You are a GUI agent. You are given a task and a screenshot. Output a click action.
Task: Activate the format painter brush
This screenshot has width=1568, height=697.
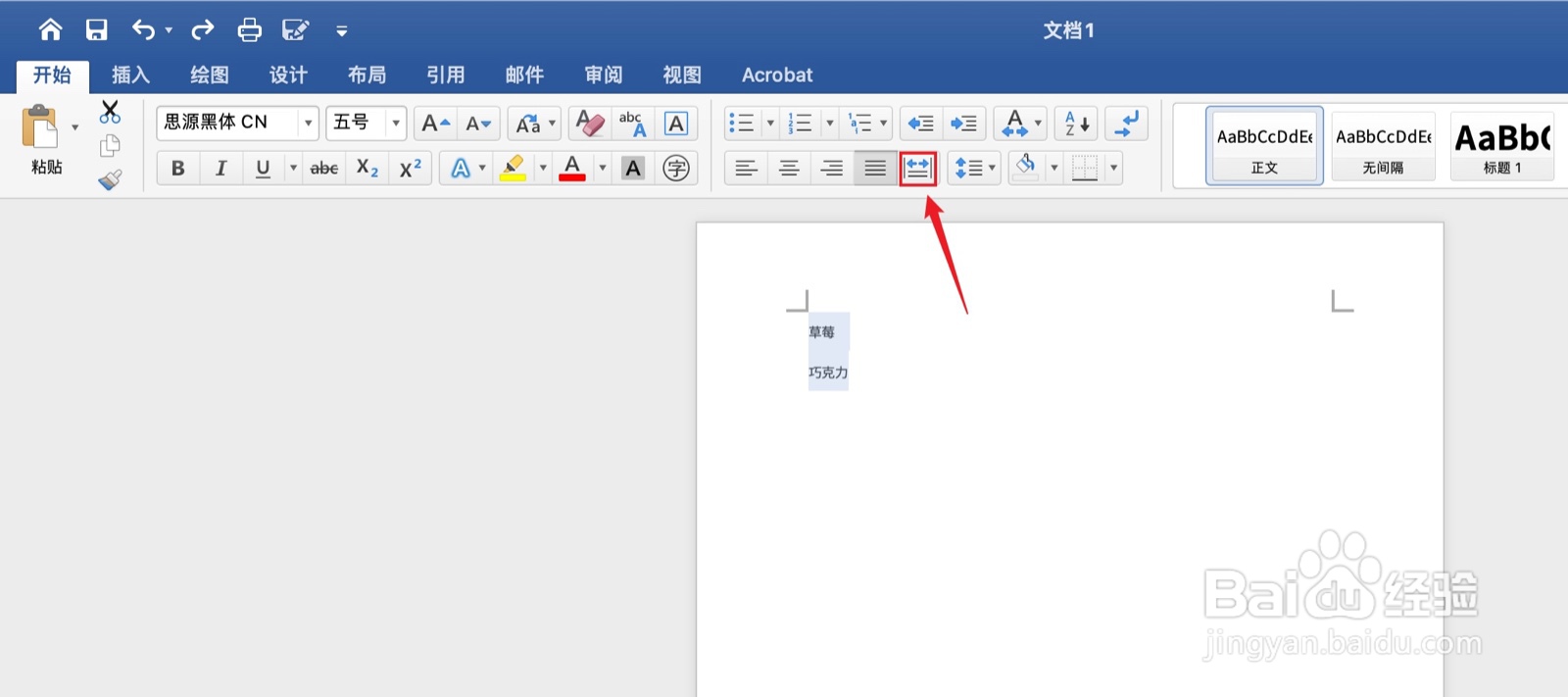pos(110,179)
